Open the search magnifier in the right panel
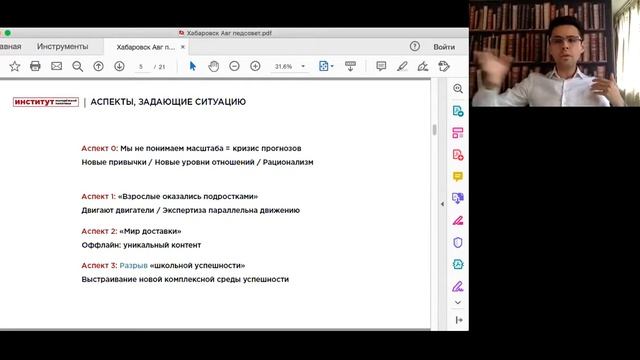Viewport: 640px width, 360px height. [x=458, y=89]
